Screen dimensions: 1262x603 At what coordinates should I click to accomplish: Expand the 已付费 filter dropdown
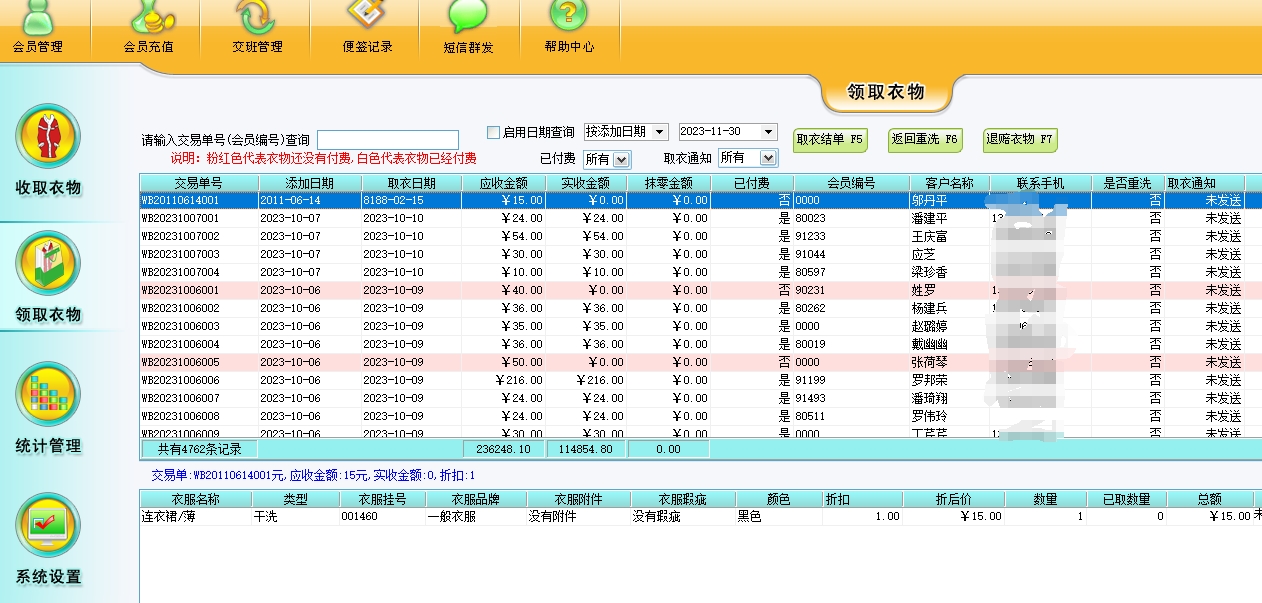[x=621, y=159]
